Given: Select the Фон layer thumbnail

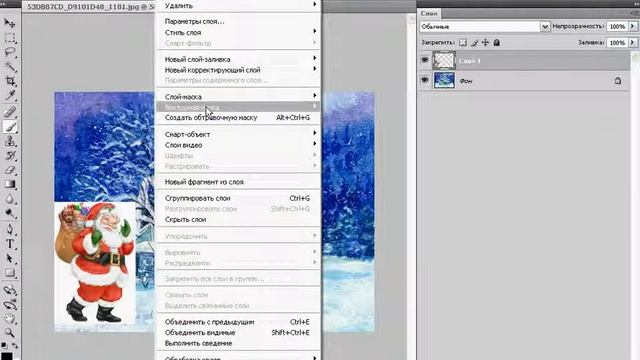Looking at the screenshot, I should tap(444, 80).
